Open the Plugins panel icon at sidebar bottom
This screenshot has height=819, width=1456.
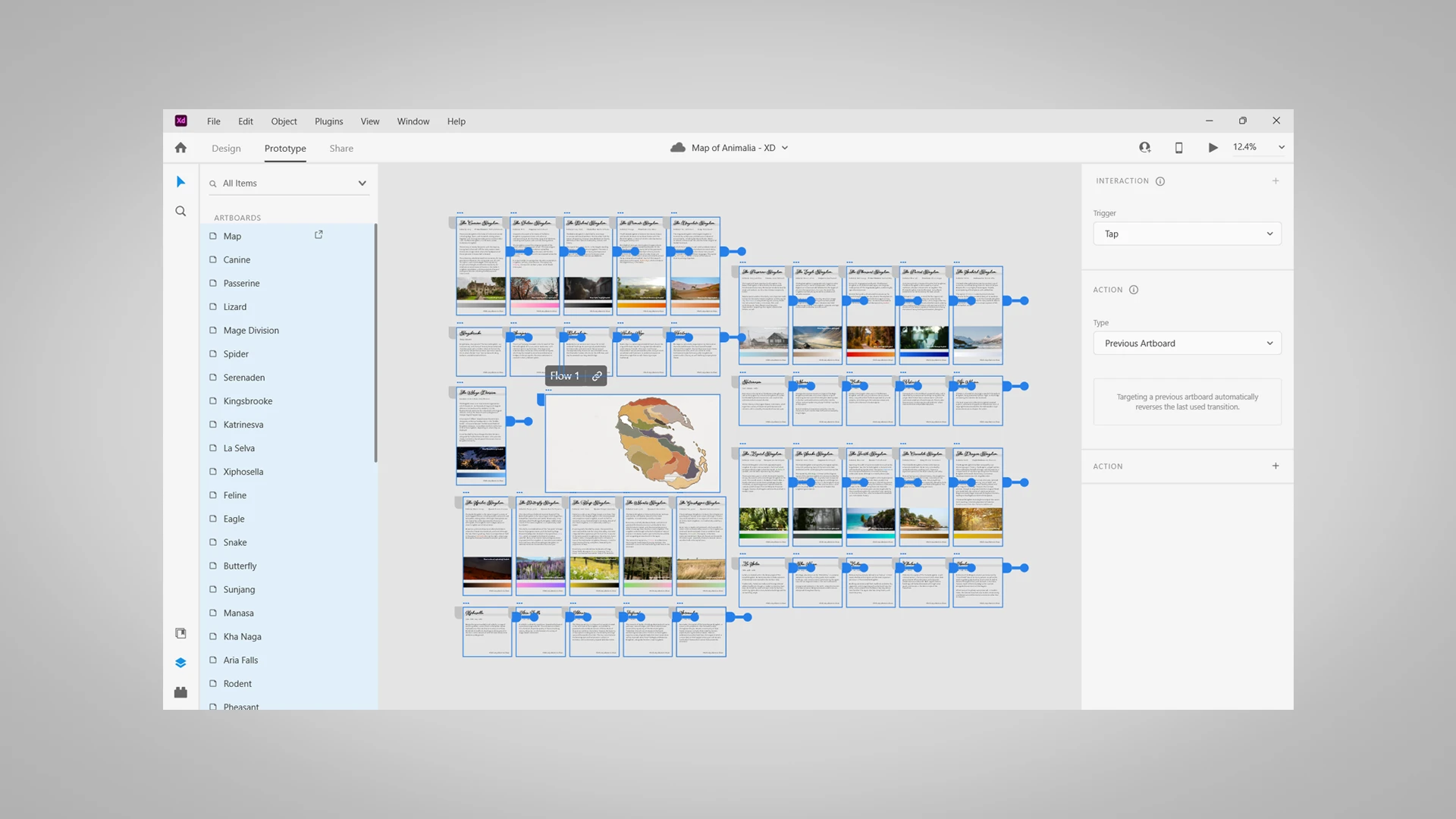pyautogui.click(x=180, y=692)
